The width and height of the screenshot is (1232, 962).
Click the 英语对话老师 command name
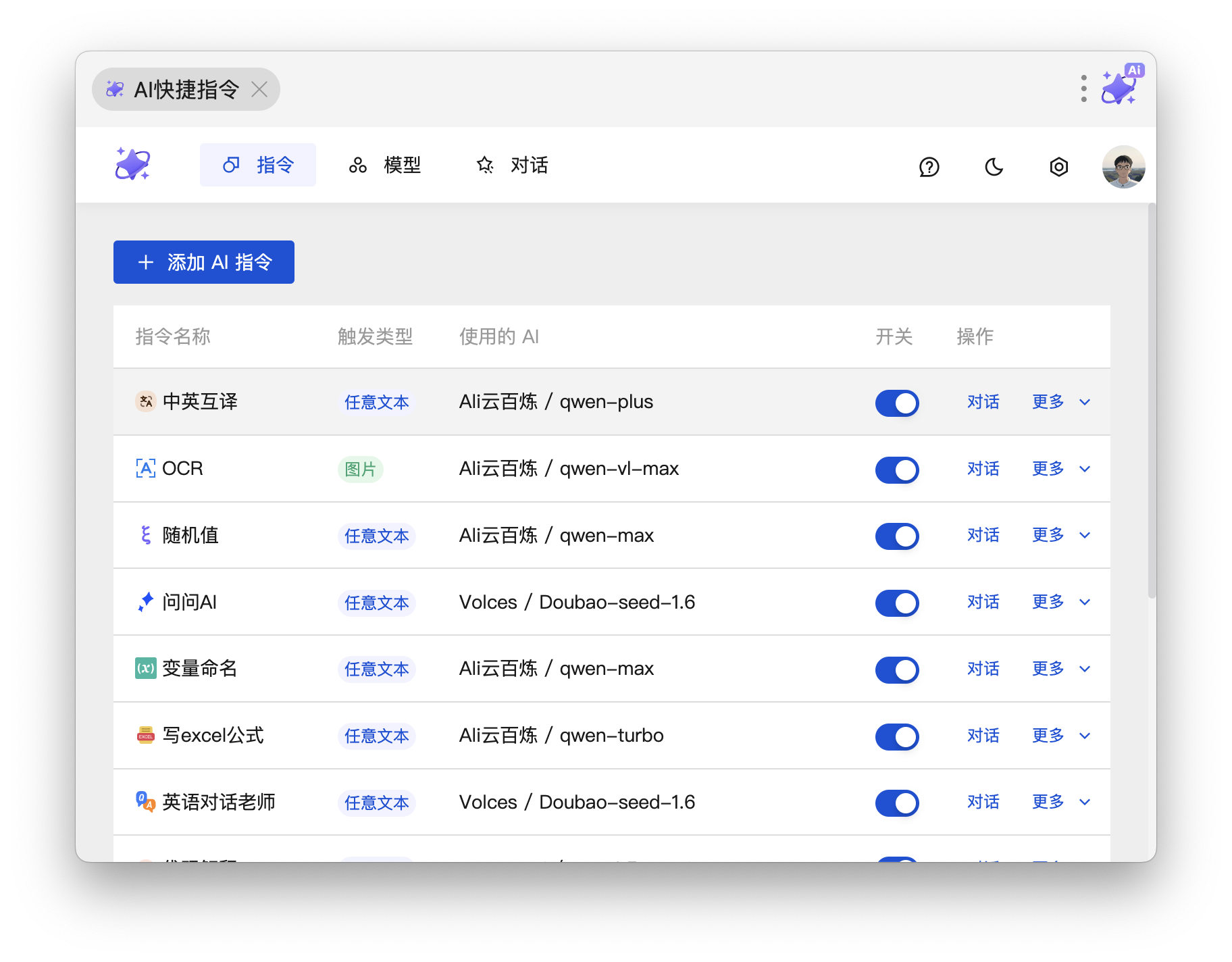pyautogui.click(x=219, y=802)
